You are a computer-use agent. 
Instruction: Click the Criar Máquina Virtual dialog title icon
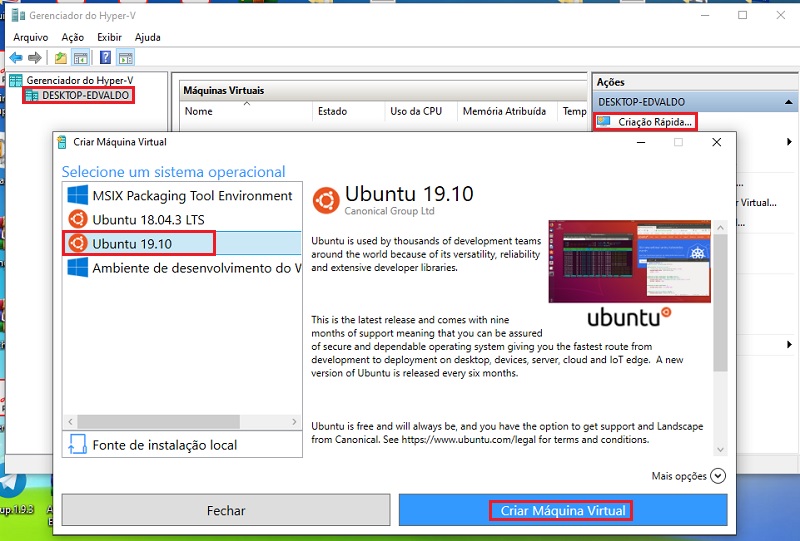click(62, 142)
